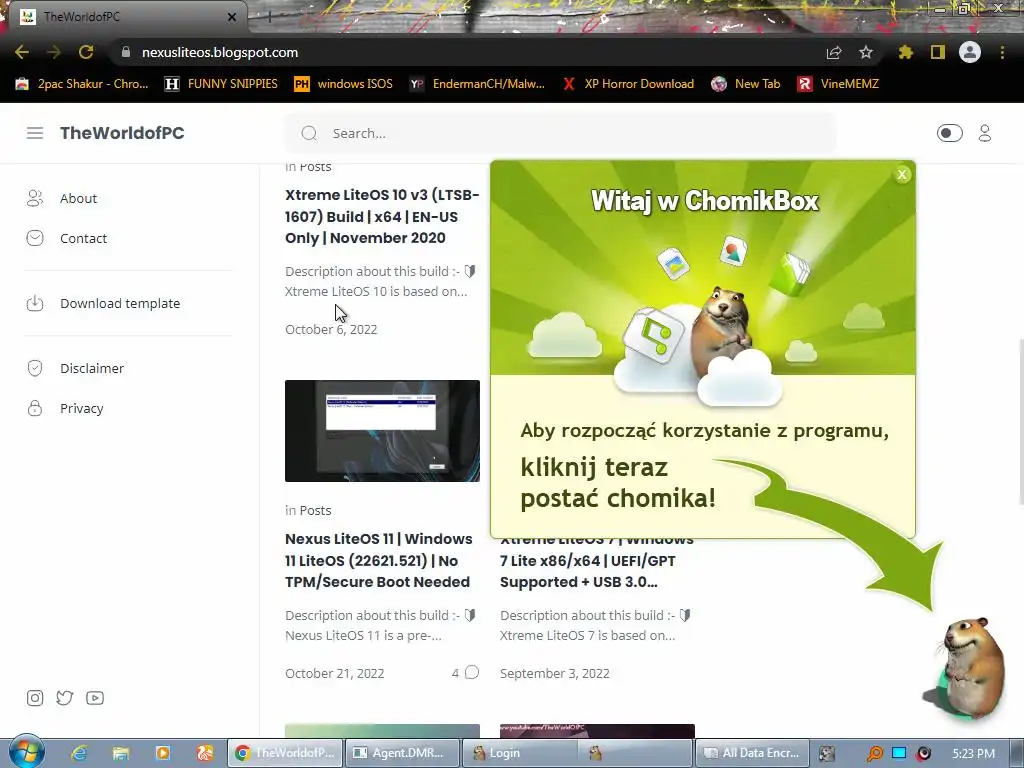This screenshot has height=768, width=1024.
Task: Click TheWorldofPC site title
Action: pos(122,133)
